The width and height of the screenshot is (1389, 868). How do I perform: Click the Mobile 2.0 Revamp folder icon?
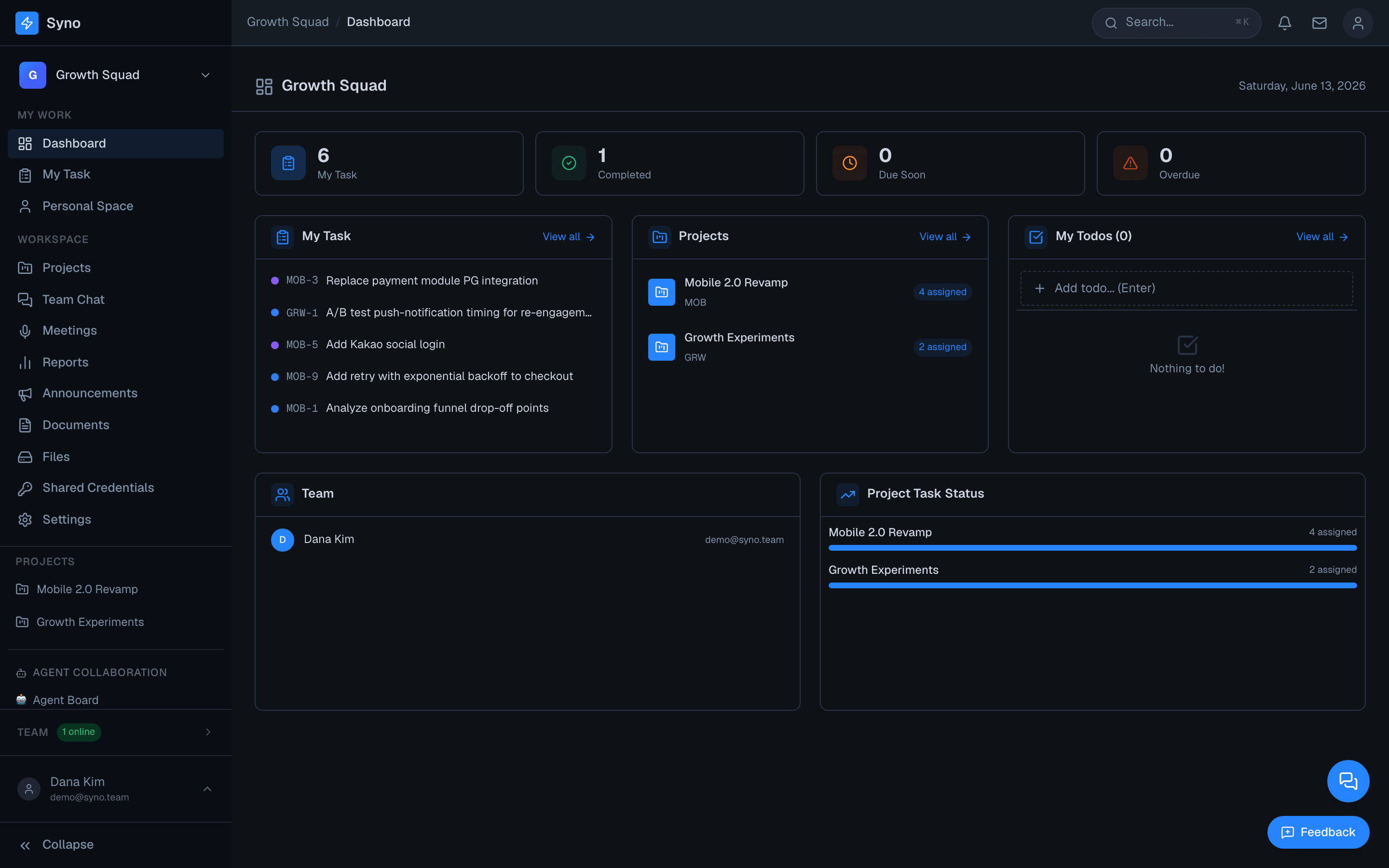pos(661,292)
